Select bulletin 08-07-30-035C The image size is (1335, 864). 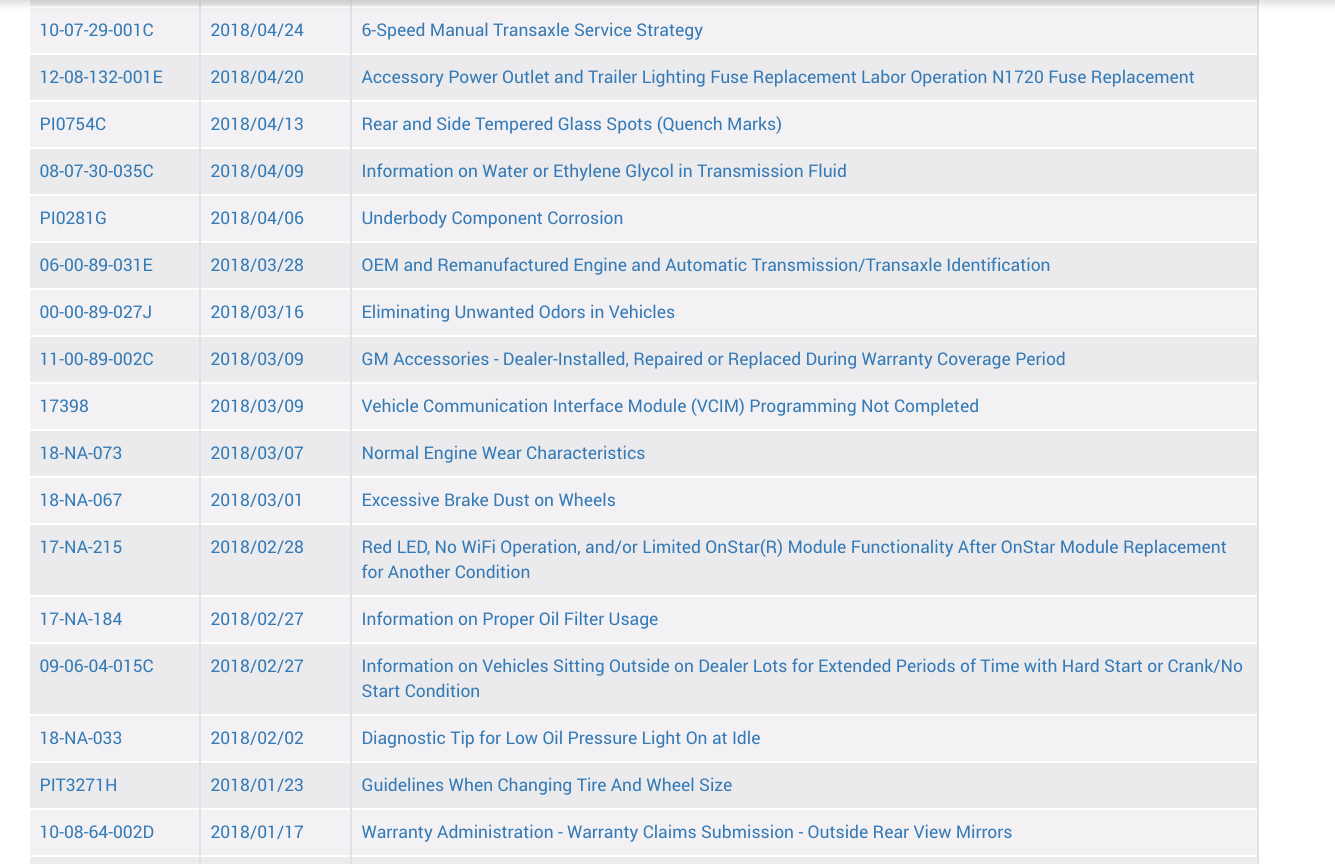[x=96, y=171]
